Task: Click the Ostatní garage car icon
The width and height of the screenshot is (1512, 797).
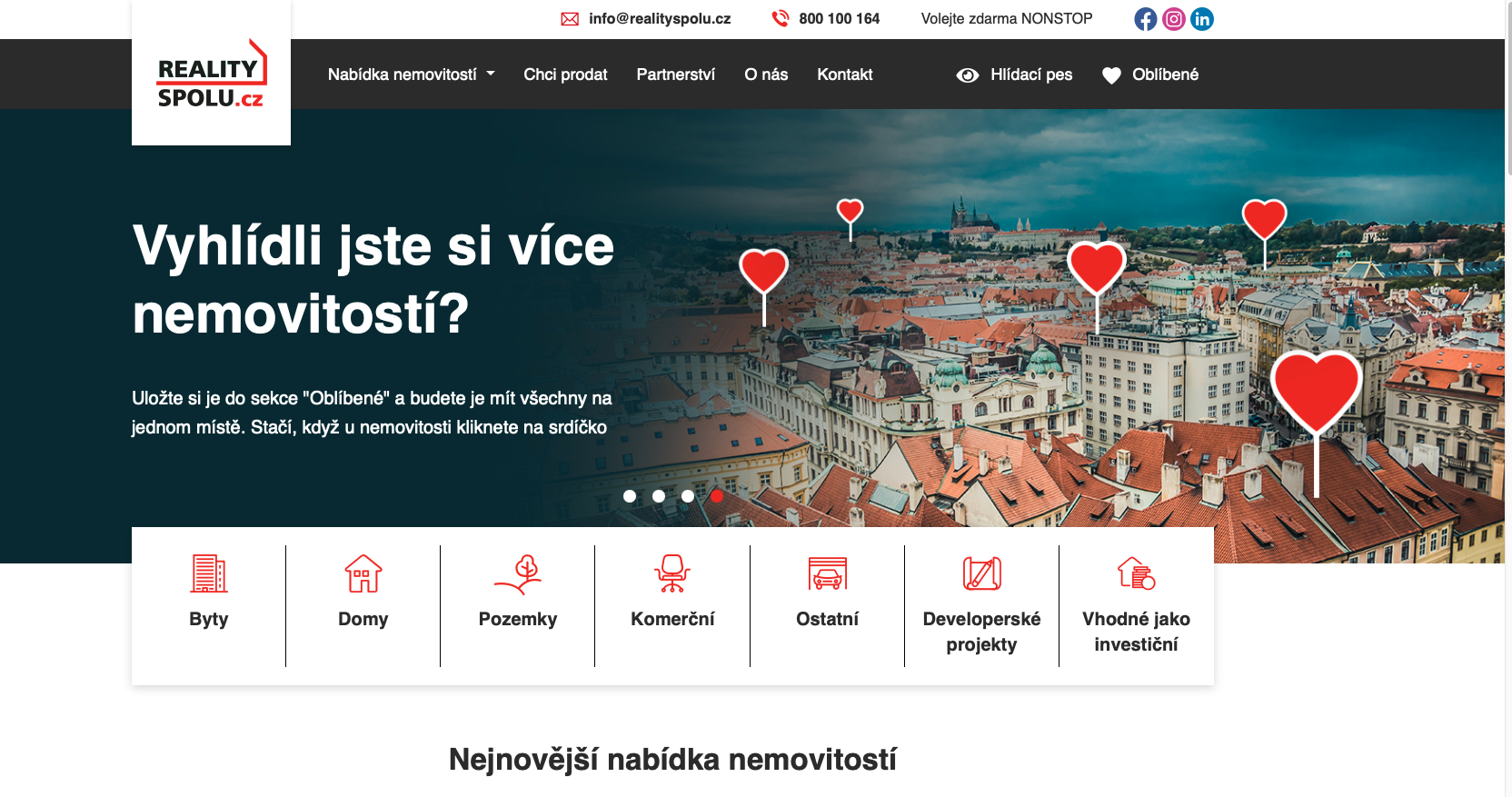Action: pyautogui.click(x=827, y=573)
